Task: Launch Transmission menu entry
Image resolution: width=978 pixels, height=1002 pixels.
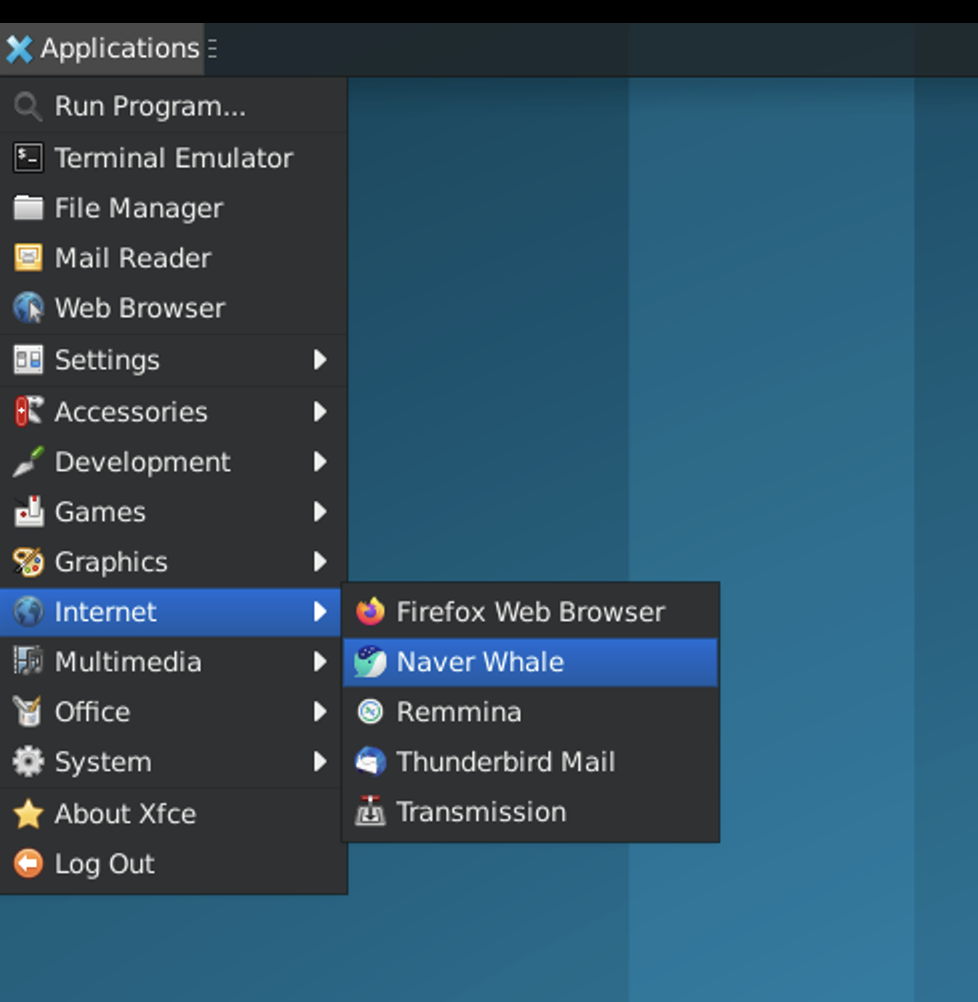Action: click(x=530, y=812)
